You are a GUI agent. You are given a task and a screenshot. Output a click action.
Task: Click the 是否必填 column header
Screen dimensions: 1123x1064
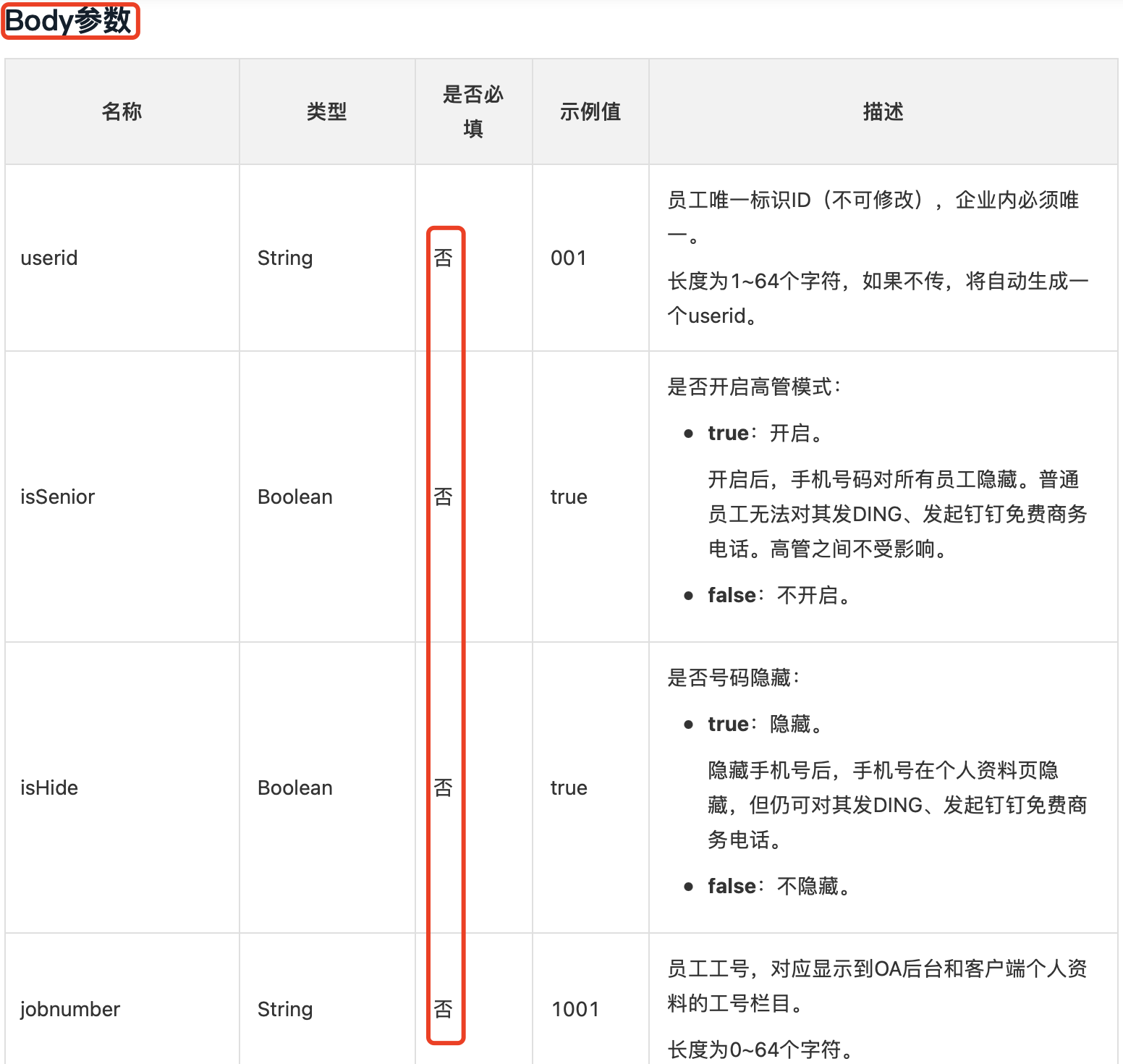point(473,111)
